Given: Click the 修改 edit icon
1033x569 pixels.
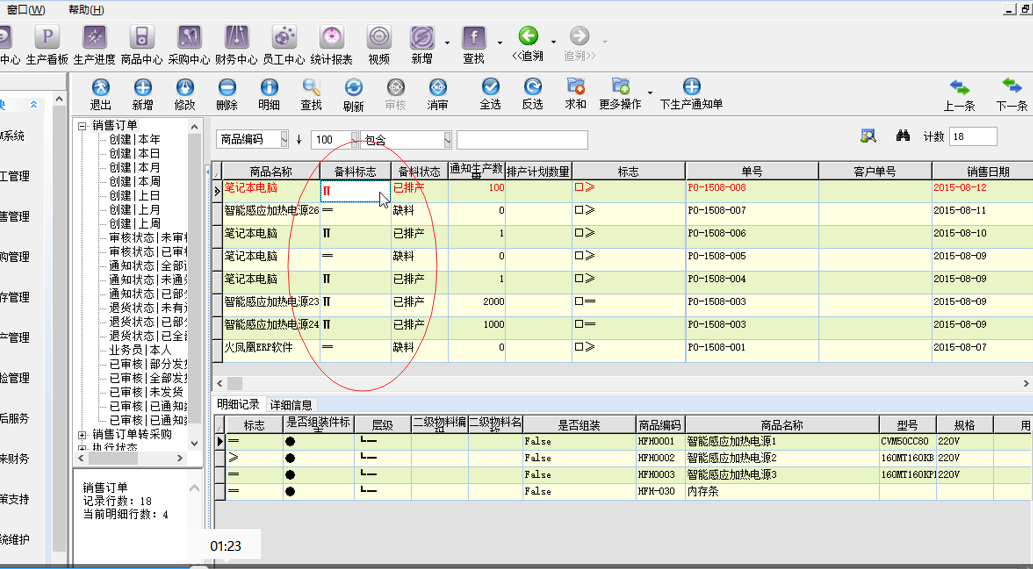Looking at the screenshot, I should pyautogui.click(x=184, y=88).
